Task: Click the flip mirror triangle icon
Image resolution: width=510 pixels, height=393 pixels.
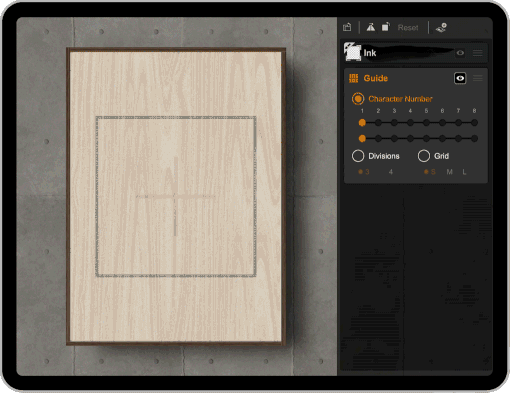Action: tap(371, 27)
